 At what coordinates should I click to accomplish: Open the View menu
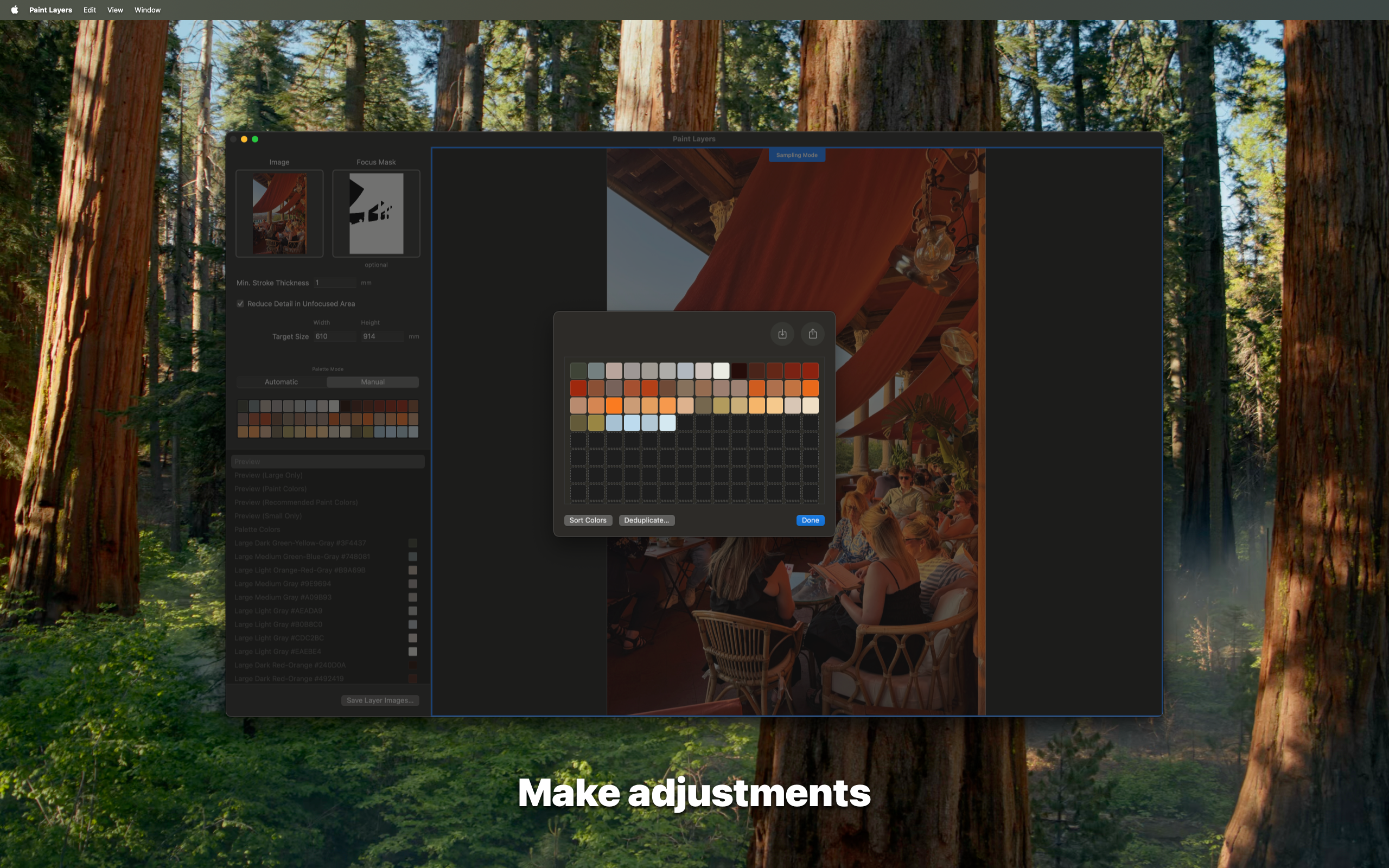coord(115,9)
